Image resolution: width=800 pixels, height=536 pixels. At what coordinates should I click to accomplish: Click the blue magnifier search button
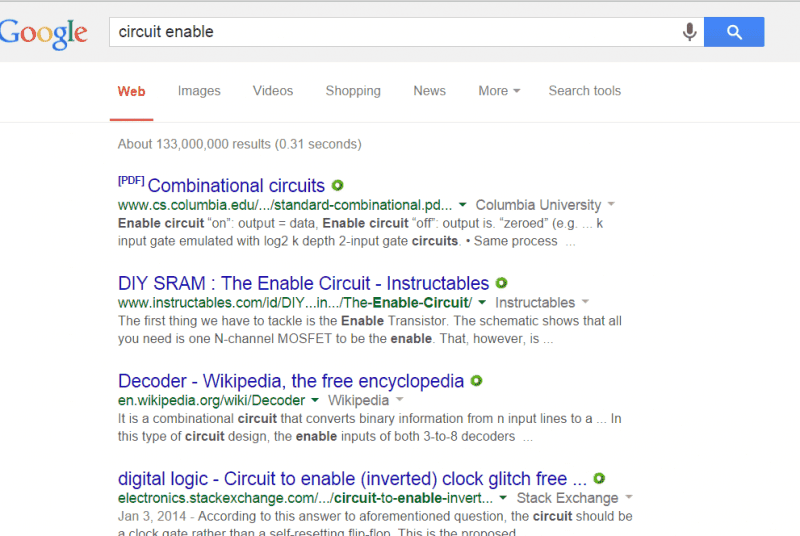[x=734, y=32]
